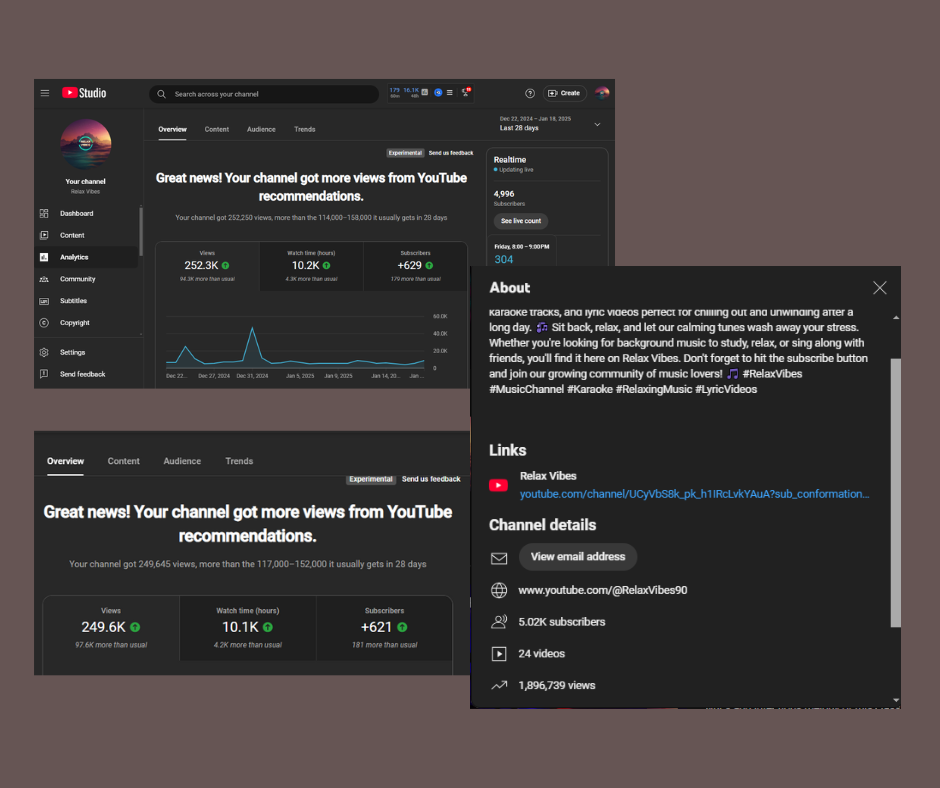Click Send us feedback in upper window
Screen dimensions: 940x788
tap(451, 153)
